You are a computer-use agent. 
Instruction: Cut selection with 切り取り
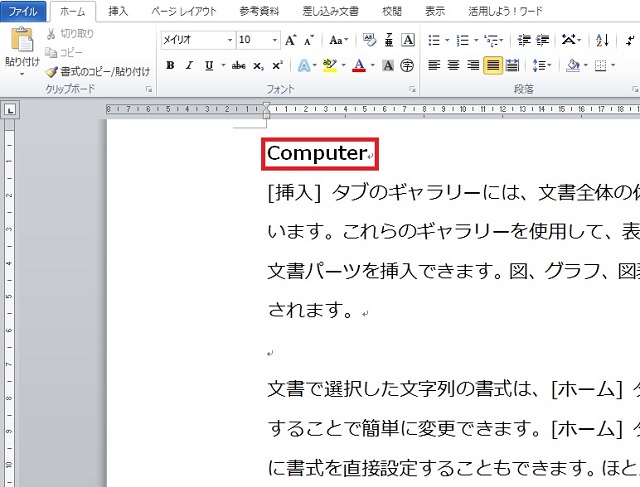(x=70, y=33)
